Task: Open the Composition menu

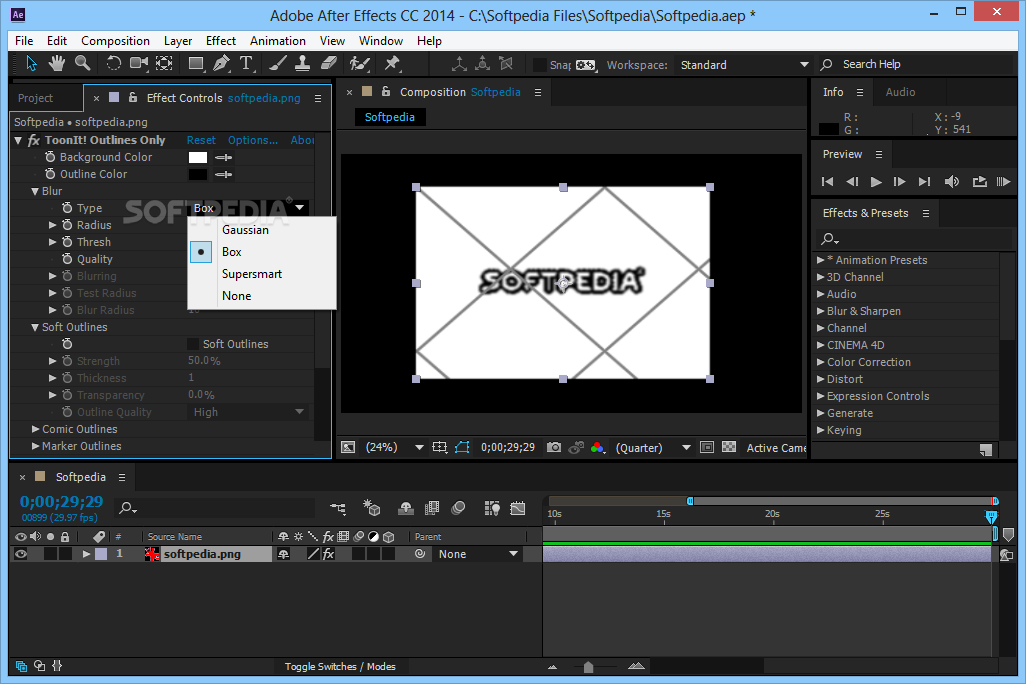Action: [x=115, y=41]
